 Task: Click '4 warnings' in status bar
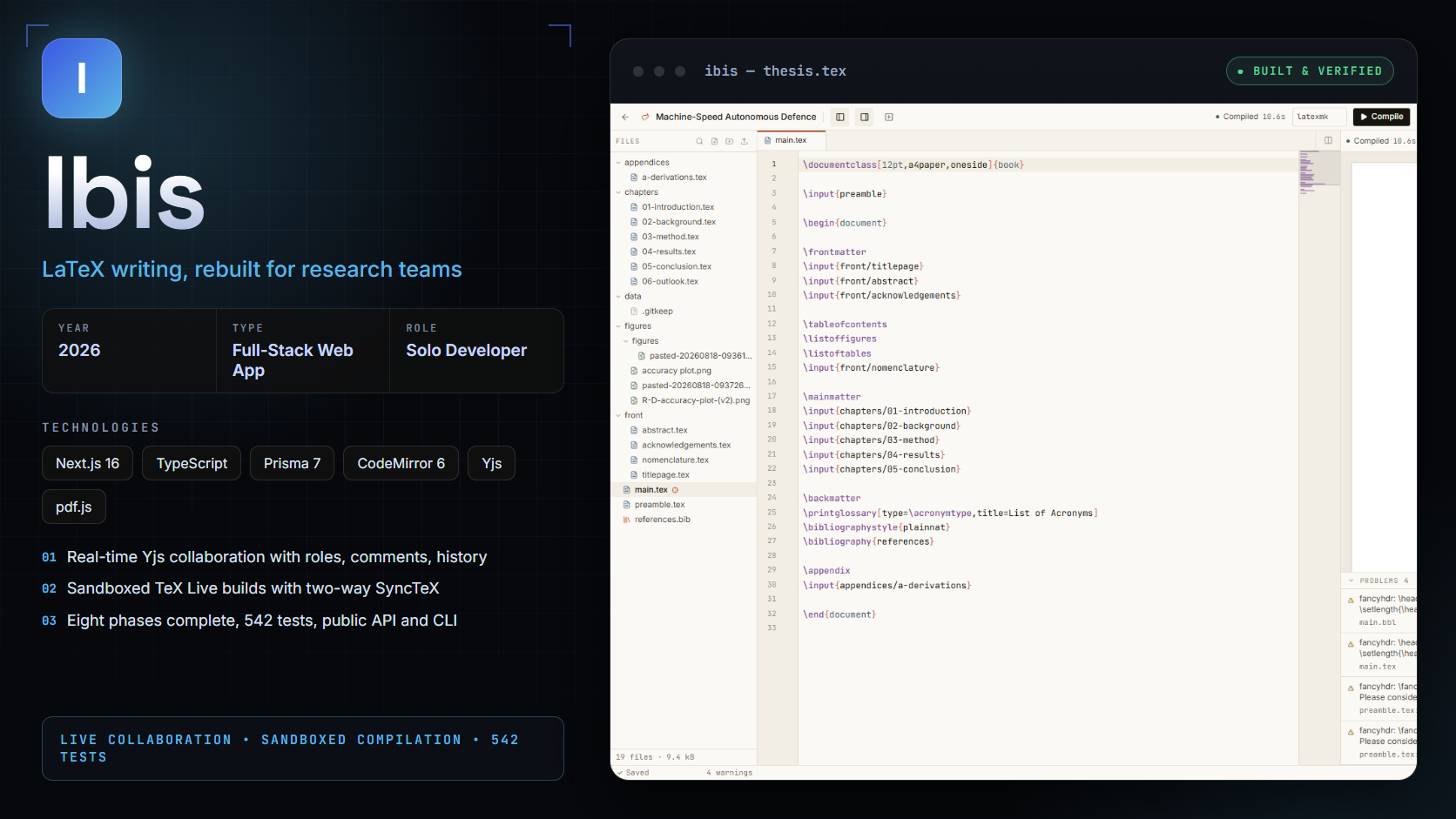(x=730, y=773)
